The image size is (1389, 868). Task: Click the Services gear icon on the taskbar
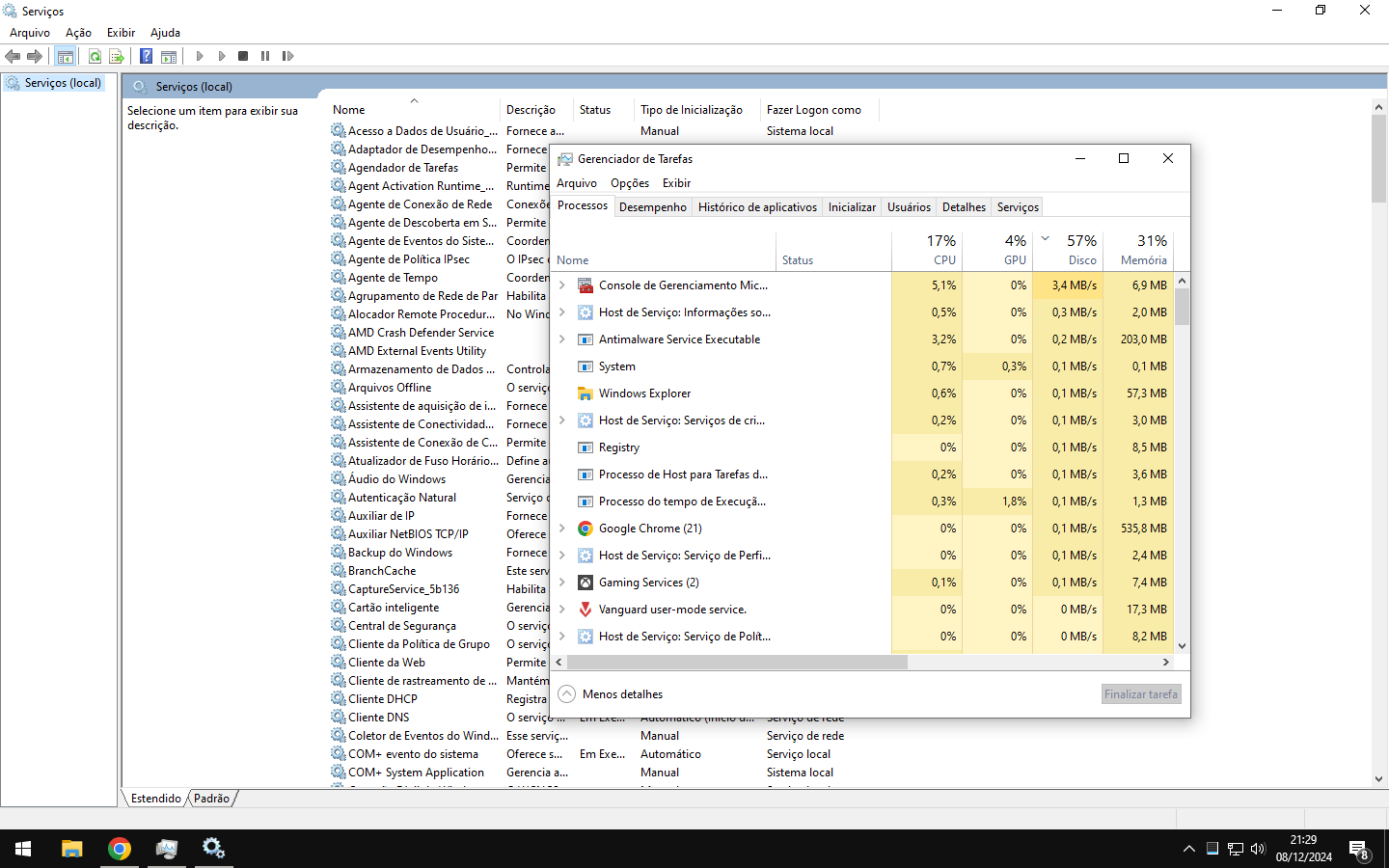pyautogui.click(x=213, y=849)
